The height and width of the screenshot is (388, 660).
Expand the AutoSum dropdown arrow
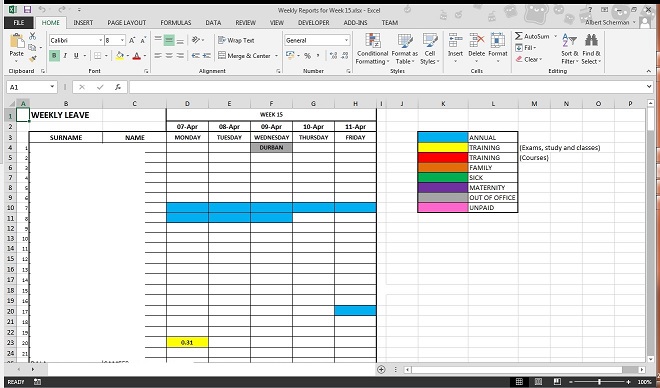(x=555, y=36)
